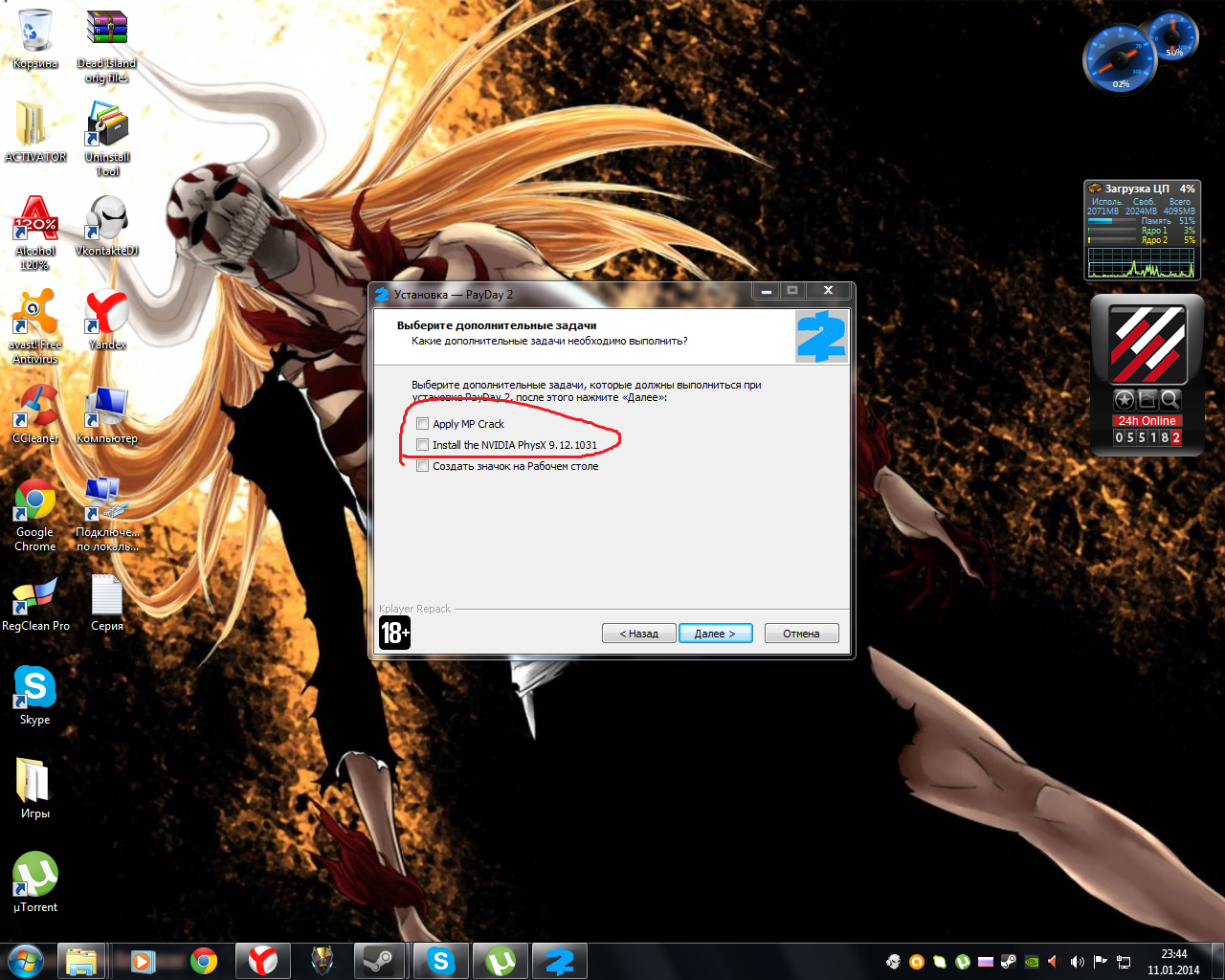Open the Action Center flag tray icon
This screenshot has height=980, width=1225.
(x=1101, y=962)
